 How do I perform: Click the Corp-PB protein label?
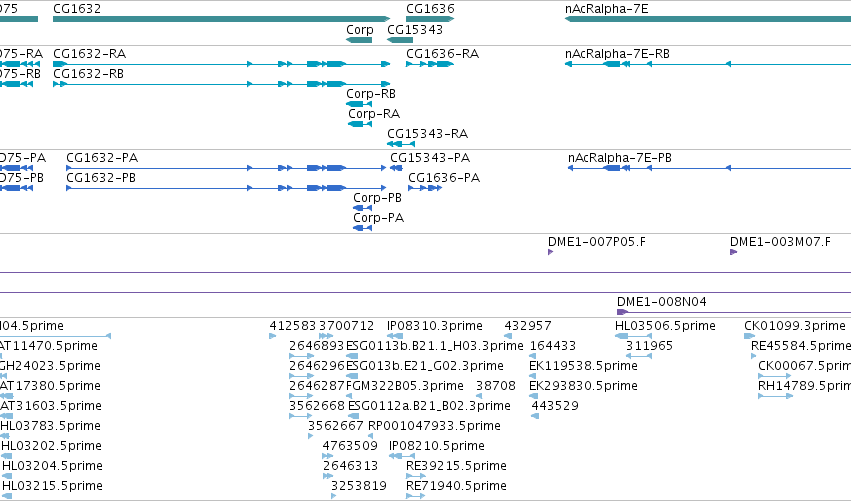click(377, 198)
